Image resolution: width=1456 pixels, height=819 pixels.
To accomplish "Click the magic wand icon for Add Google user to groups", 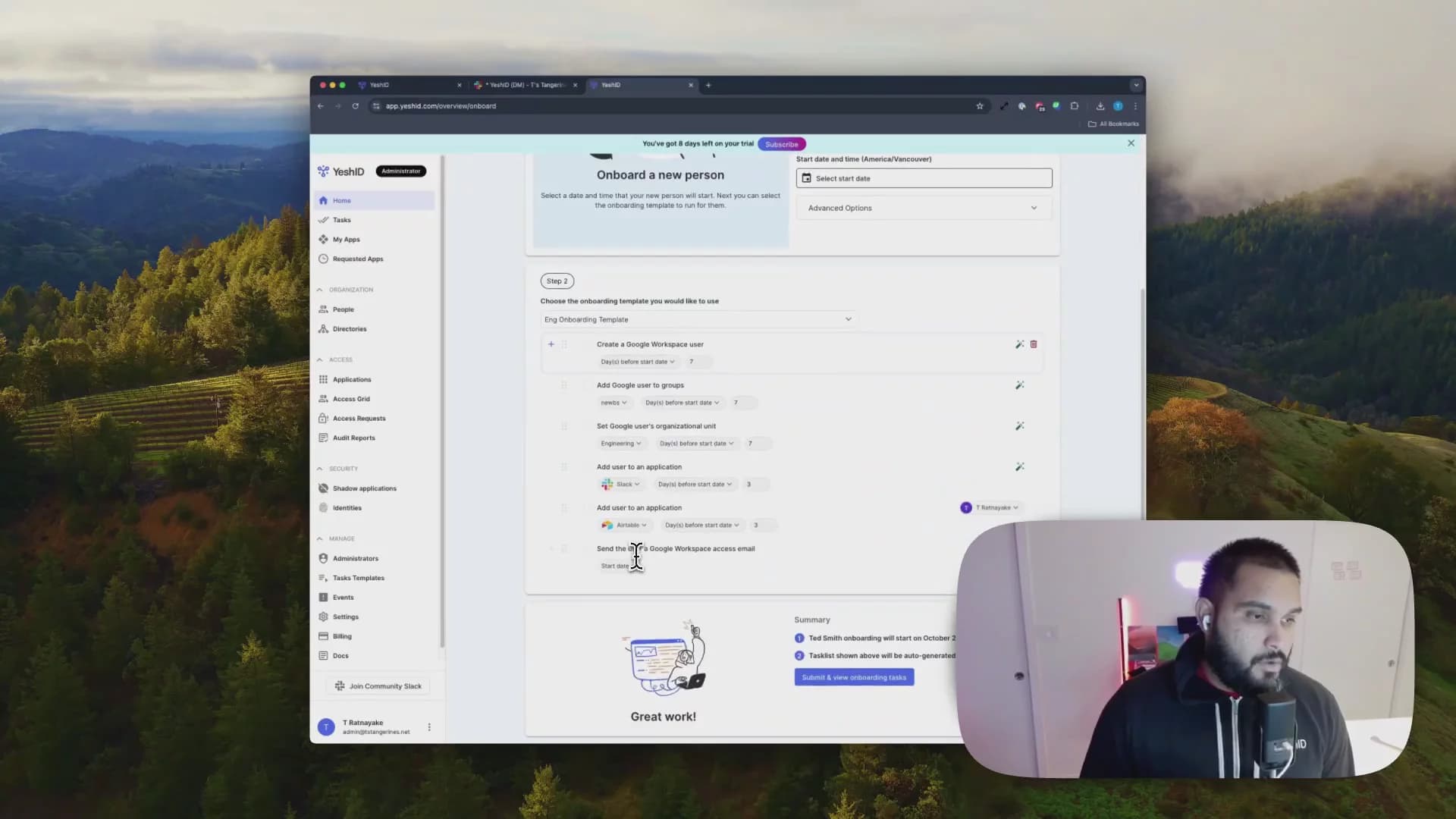I will [x=1019, y=385].
